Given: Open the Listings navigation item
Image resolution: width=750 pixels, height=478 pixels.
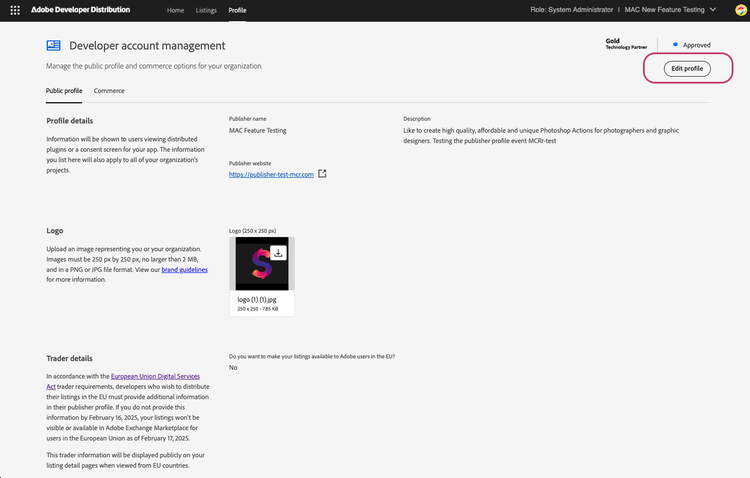Looking at the screenshot, I should 207,10.
